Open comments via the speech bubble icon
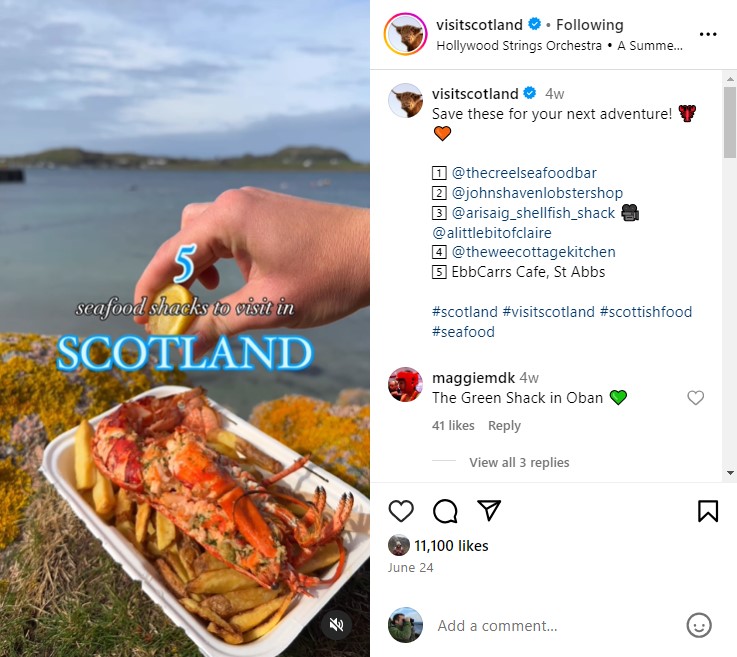This screenshot has width=737, height=657. coord(445,511)
